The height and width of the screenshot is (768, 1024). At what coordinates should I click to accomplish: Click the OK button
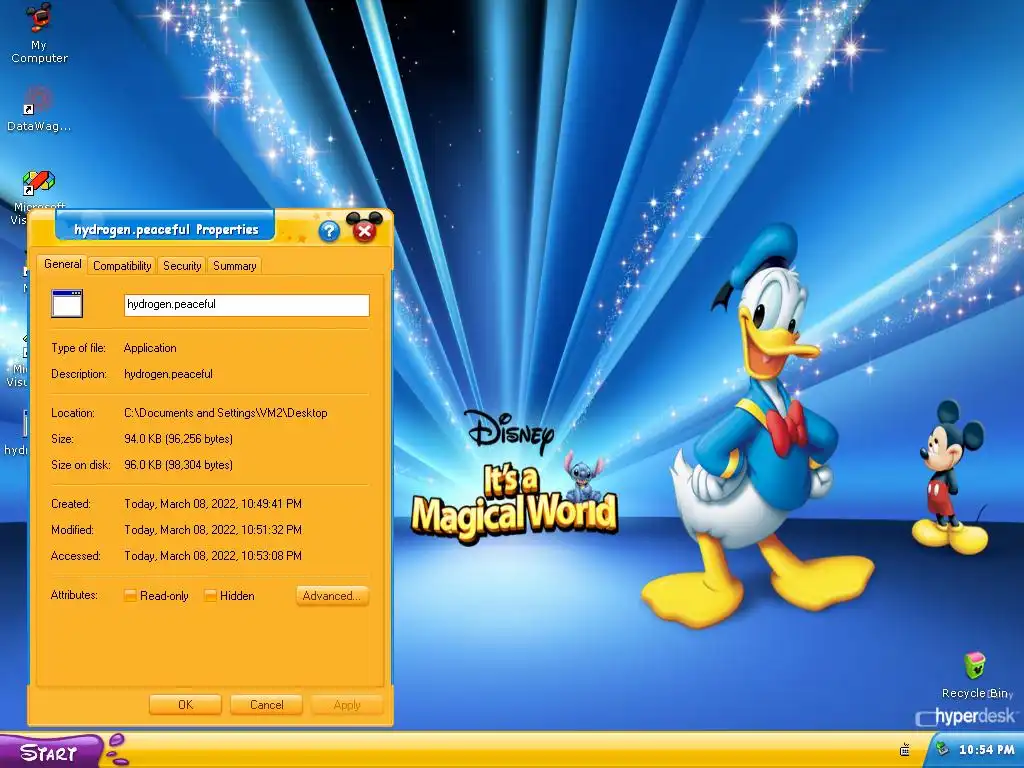pyautogui.click(x=185, y=705)
